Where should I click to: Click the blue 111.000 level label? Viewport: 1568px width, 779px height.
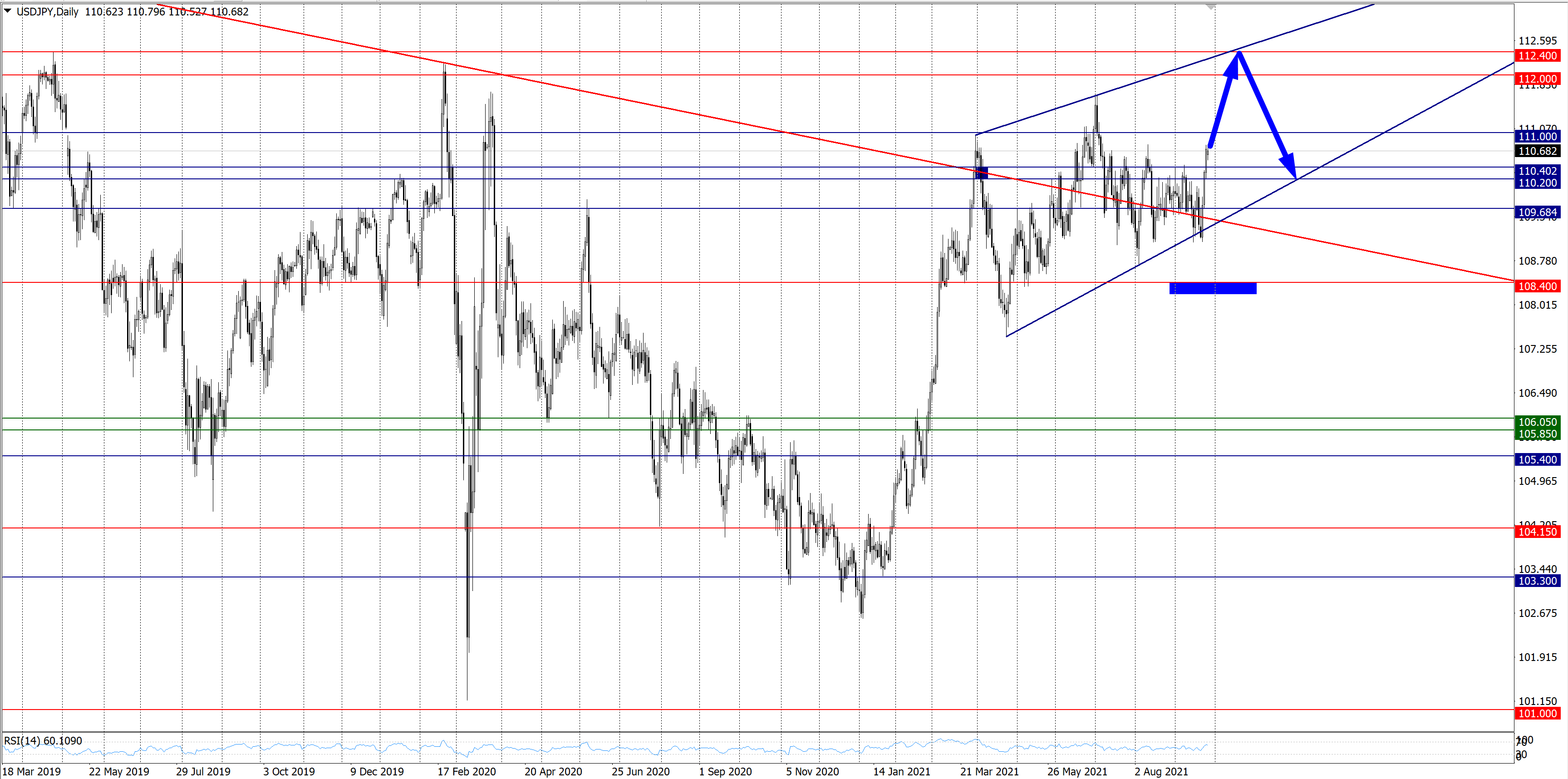point(1537,137)
